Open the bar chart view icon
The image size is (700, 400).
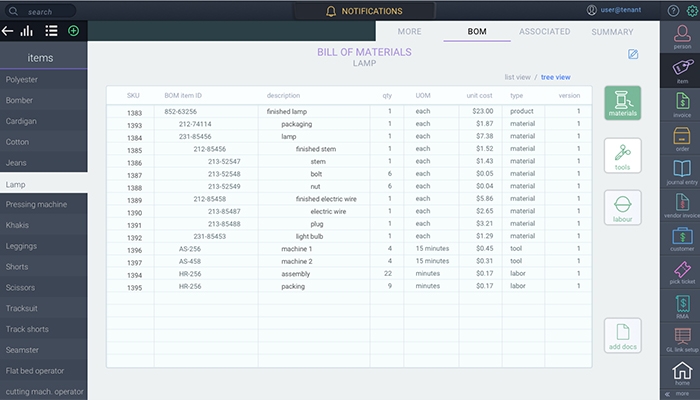click(28, 31)
